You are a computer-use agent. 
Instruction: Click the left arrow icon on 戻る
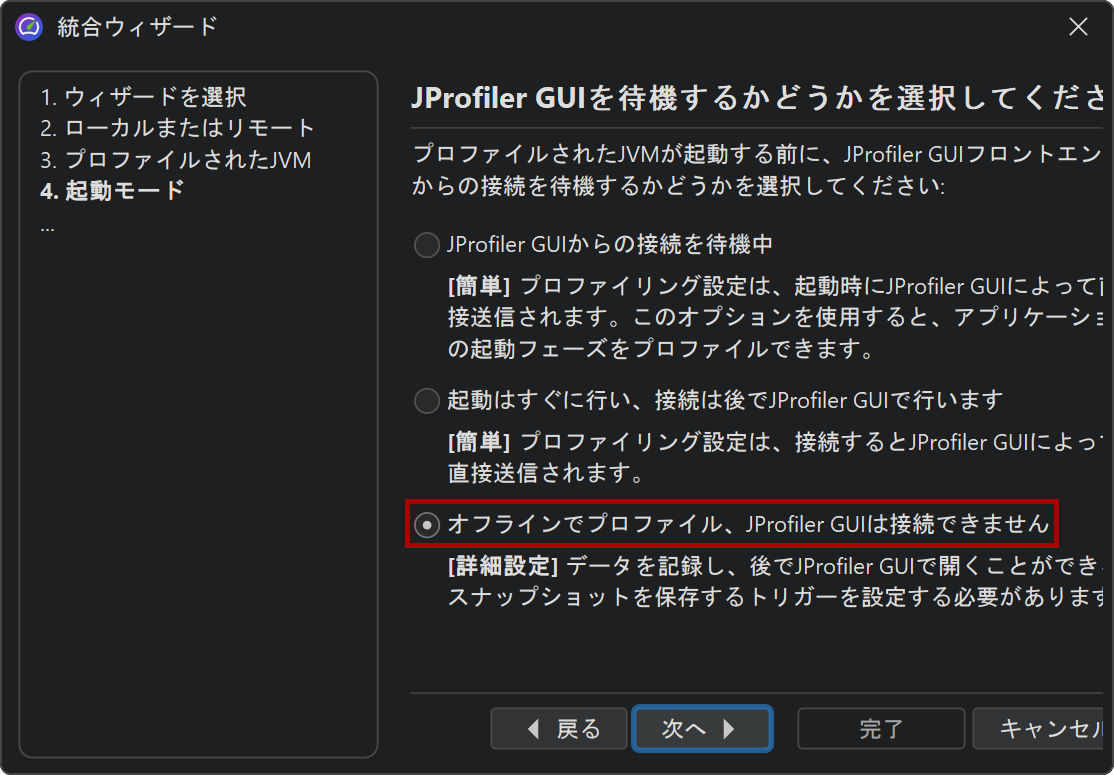click(x=534, y=729)
